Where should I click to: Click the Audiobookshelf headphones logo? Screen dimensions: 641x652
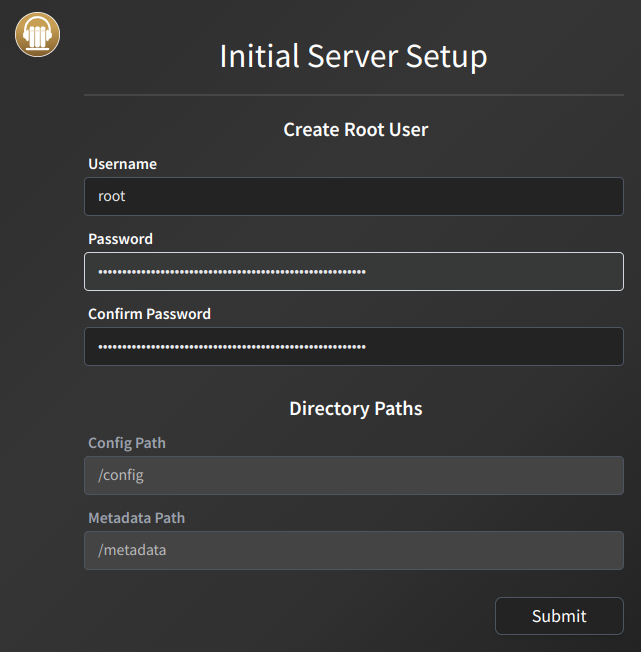38,35
